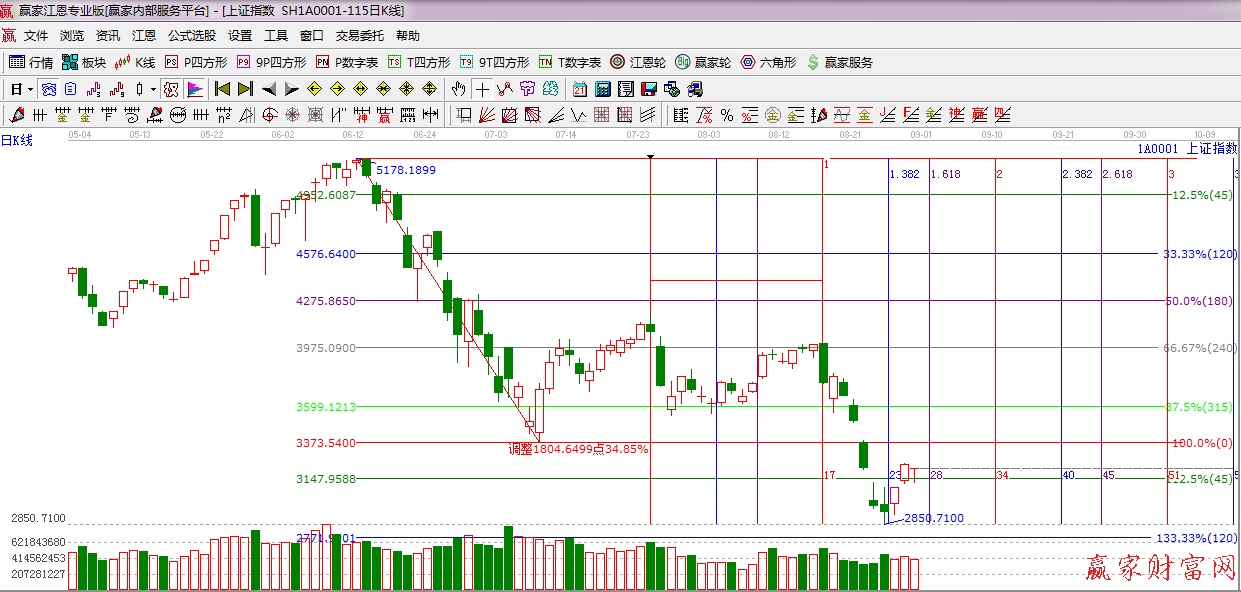Select the percent (%) retracement tool

[727, 115]
